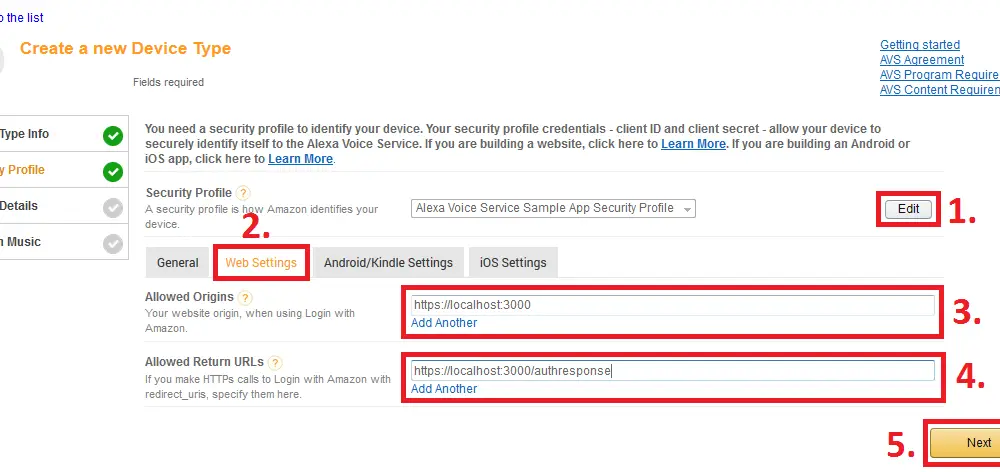Click gray checkmark beside Details step
This screenshot has width=1000, height=472.
[113, 208]
